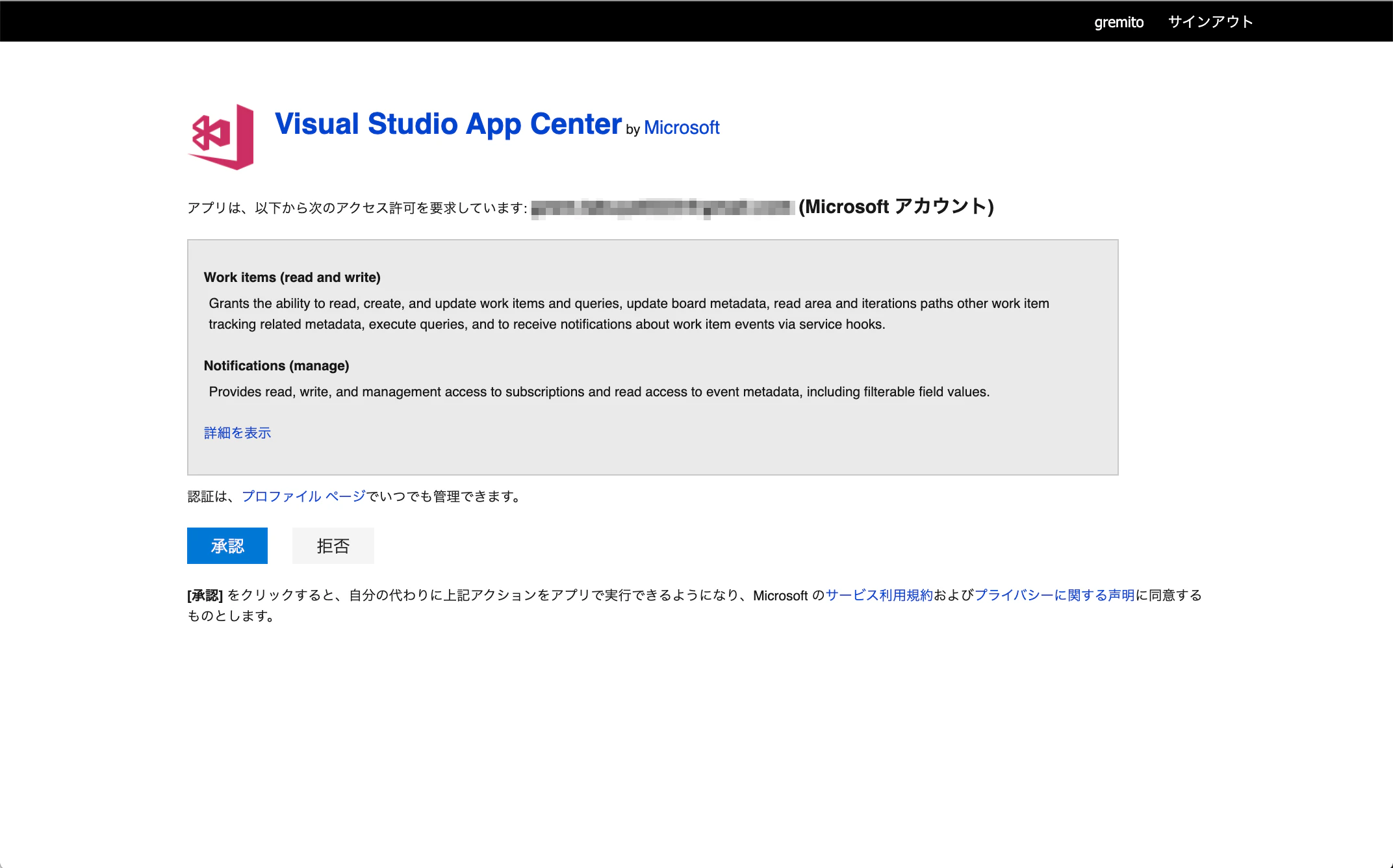The width and height of the screenshot is (1393, 868).
Task: Open the Microsoft publisher link
Action: [682, 127]
